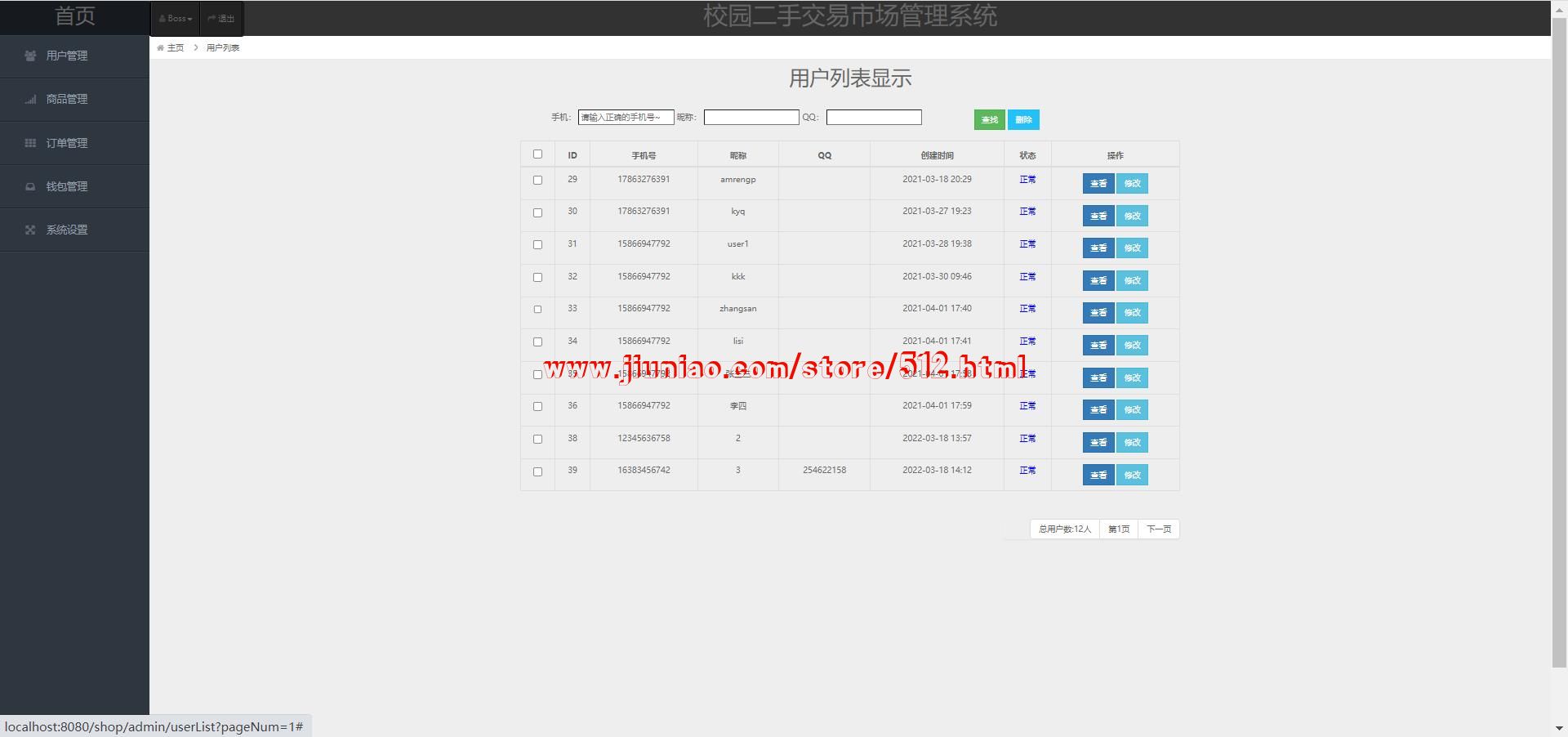Click the 创建时间 column header

click(937, 155)
